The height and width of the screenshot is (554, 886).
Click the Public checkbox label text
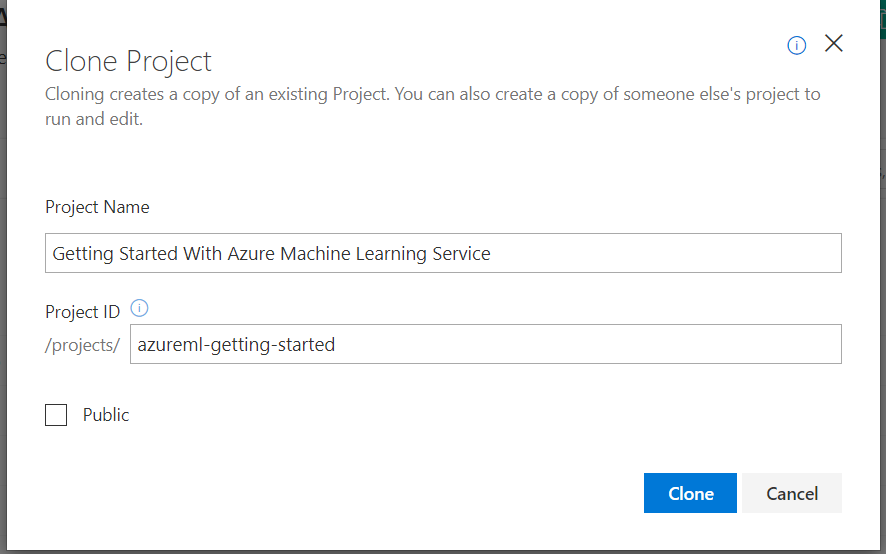(x=106, y=415)
